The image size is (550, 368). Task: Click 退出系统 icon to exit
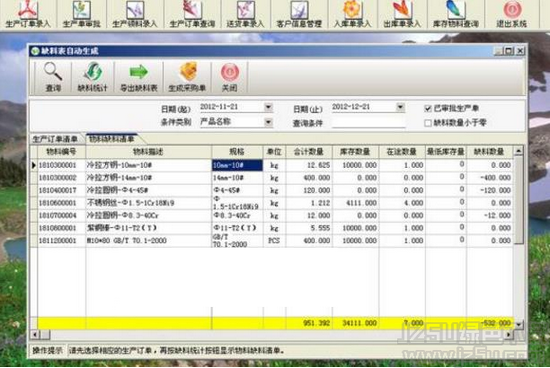pyautogui.click(x=512, y=14)
